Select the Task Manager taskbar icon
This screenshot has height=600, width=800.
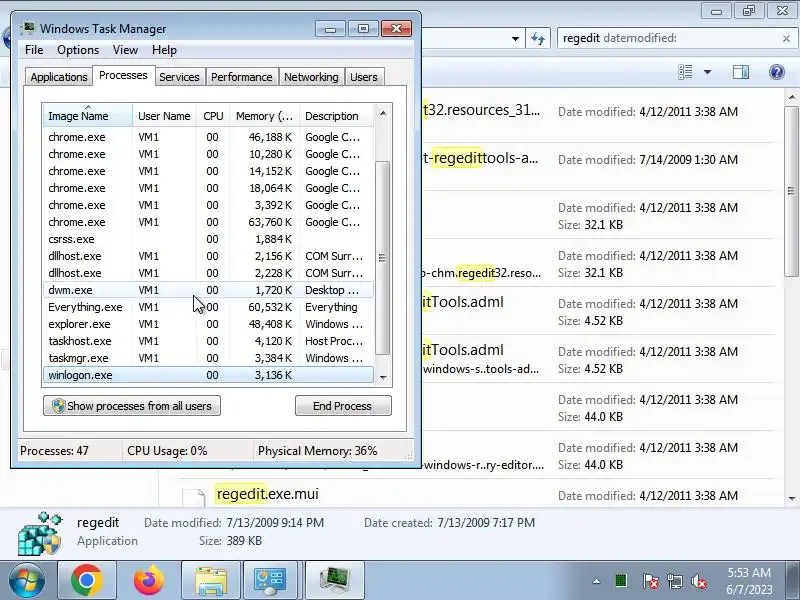335,580
